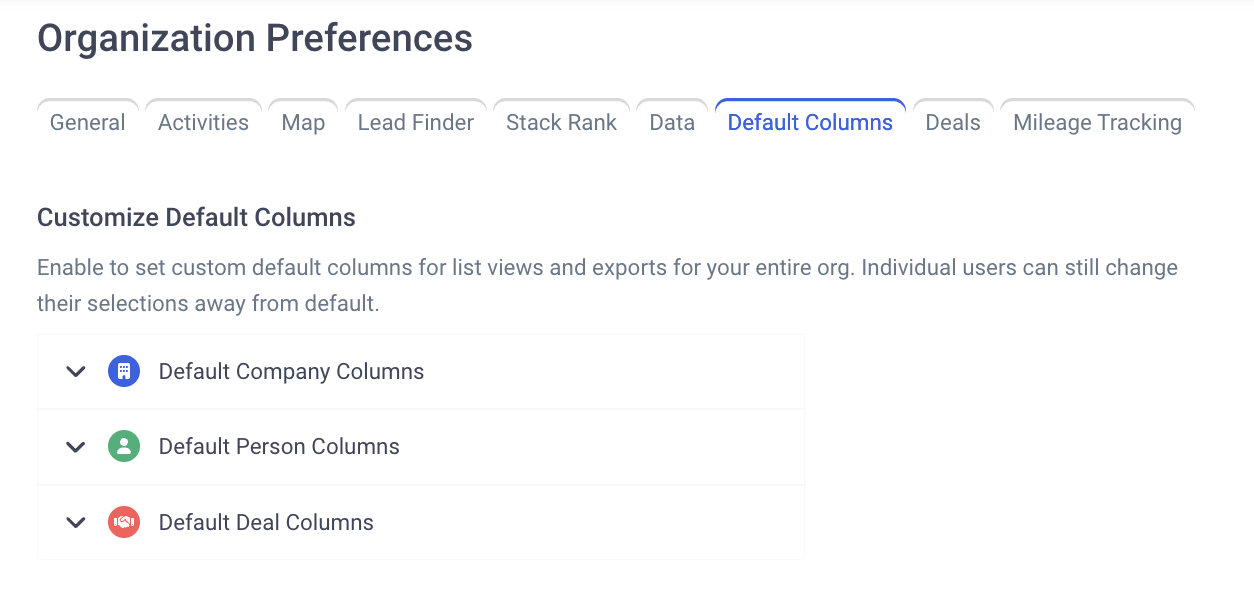1254x590 pixels.
Task: Open the Stack Rank tab
Action: click(561, 122)
